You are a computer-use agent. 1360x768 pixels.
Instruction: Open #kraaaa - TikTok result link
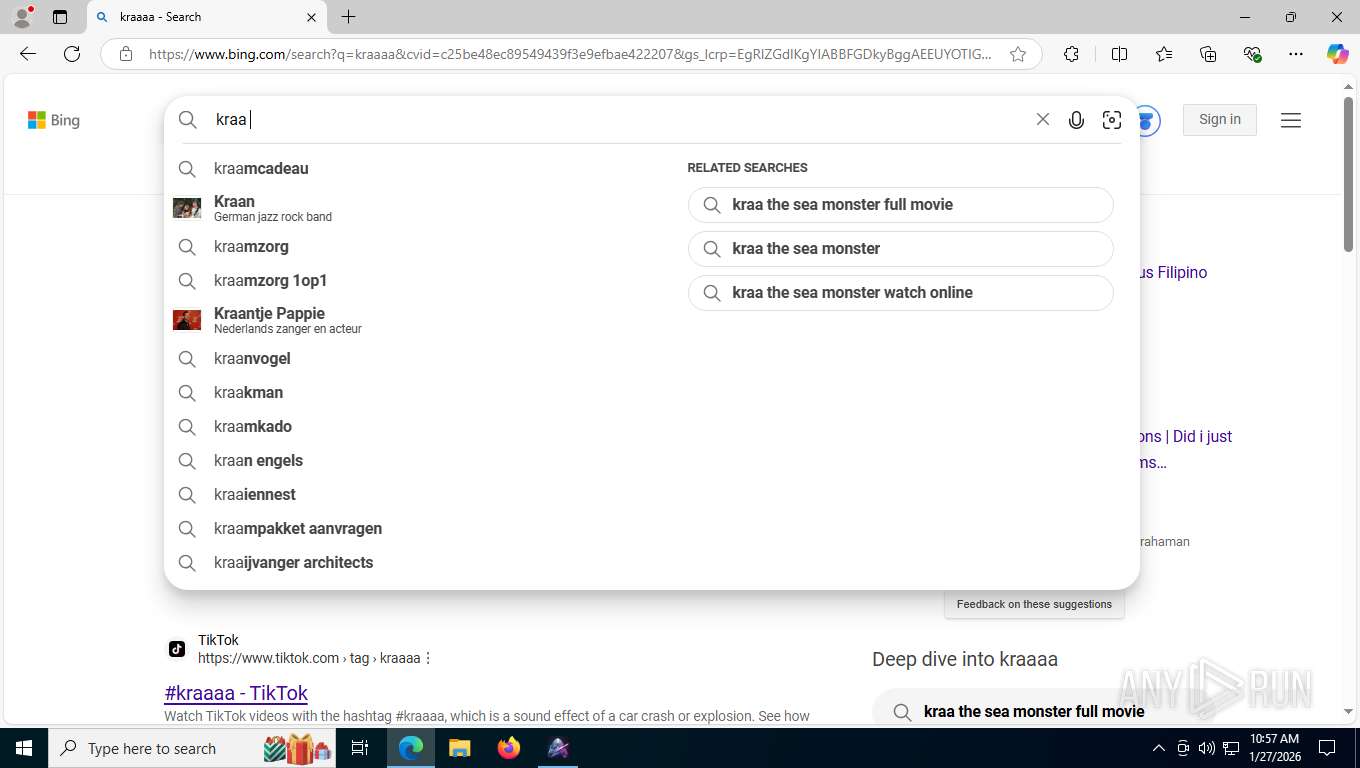coord(236,693)
